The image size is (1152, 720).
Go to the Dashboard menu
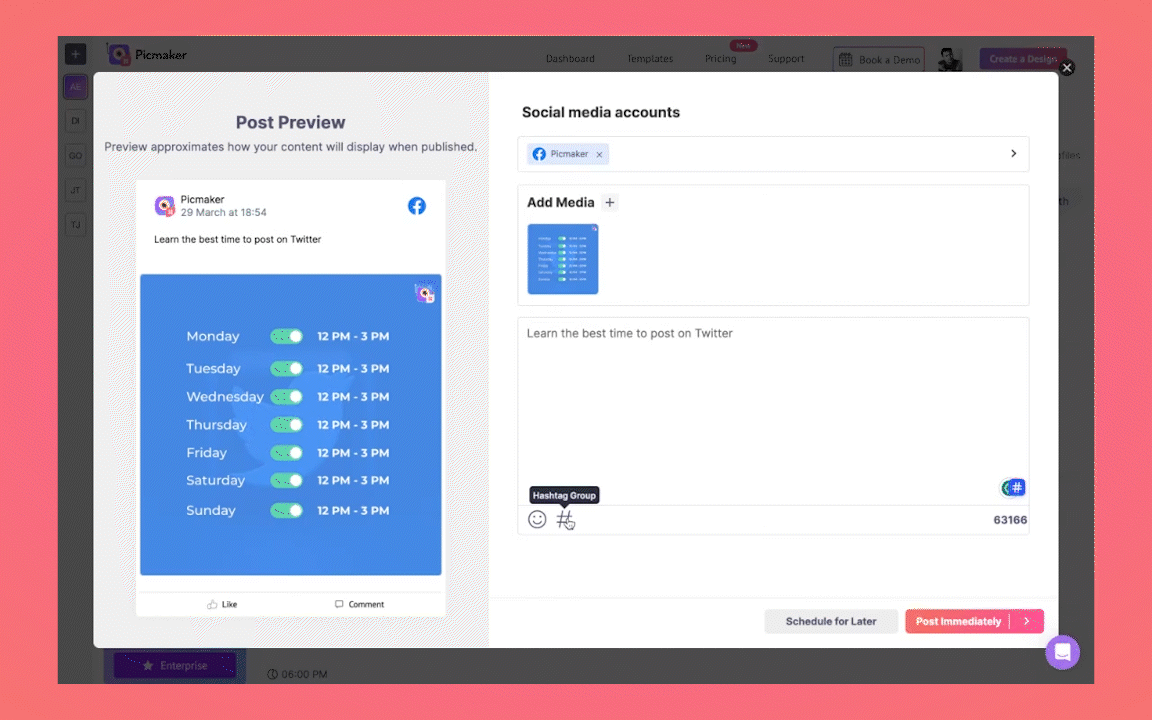pos(570,59)
